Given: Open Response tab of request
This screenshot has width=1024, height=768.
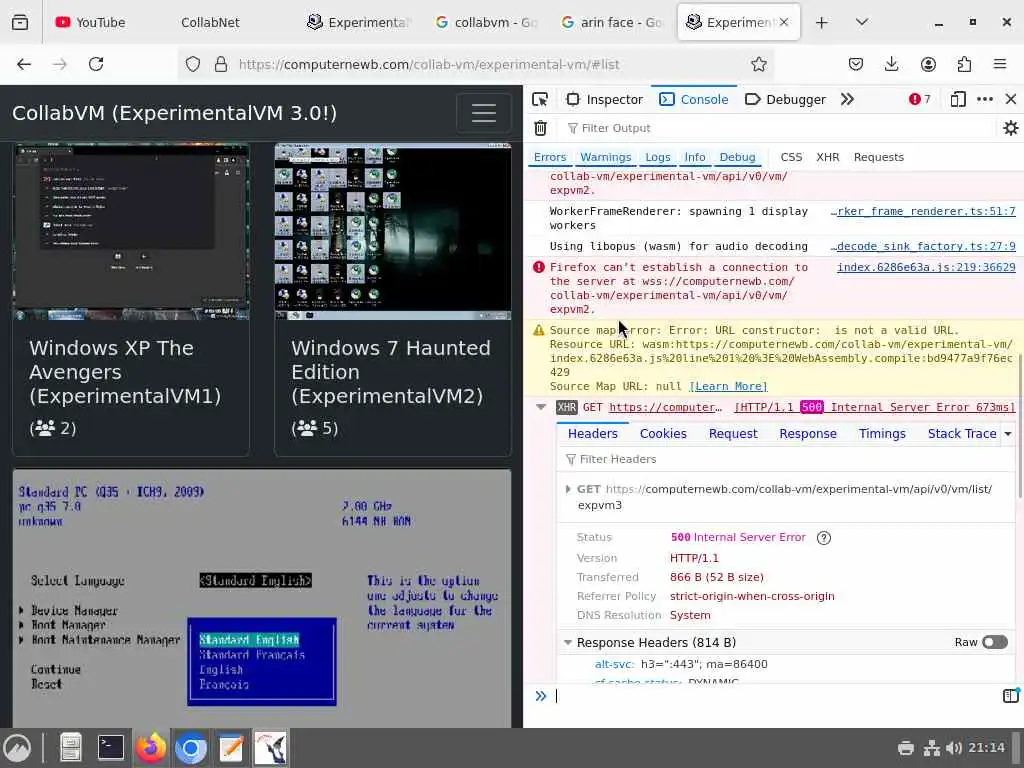Looking at the screenshot, I should tap(807, 434).
